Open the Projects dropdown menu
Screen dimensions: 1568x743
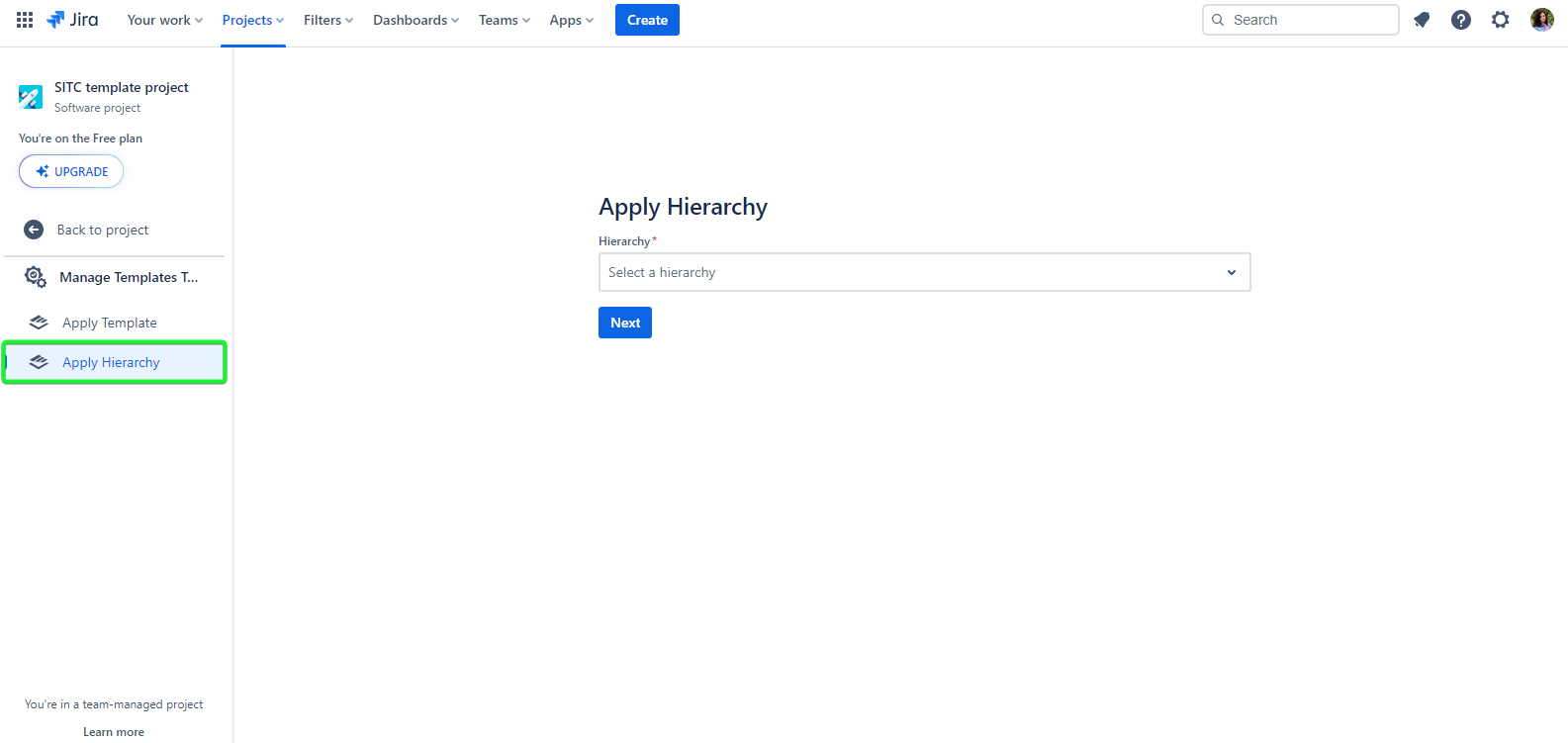(252, 20)
